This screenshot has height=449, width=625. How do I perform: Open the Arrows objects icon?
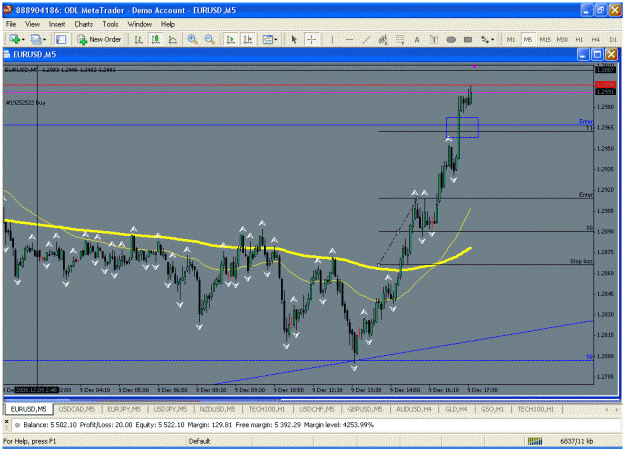[485, 39]
